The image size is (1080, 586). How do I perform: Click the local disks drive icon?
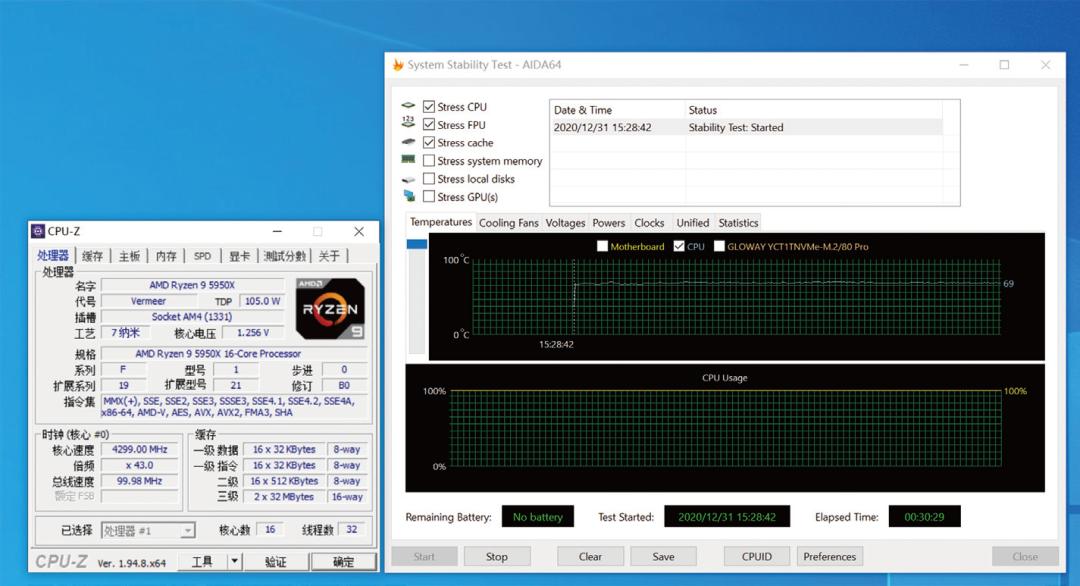click(x=408, y=179)
